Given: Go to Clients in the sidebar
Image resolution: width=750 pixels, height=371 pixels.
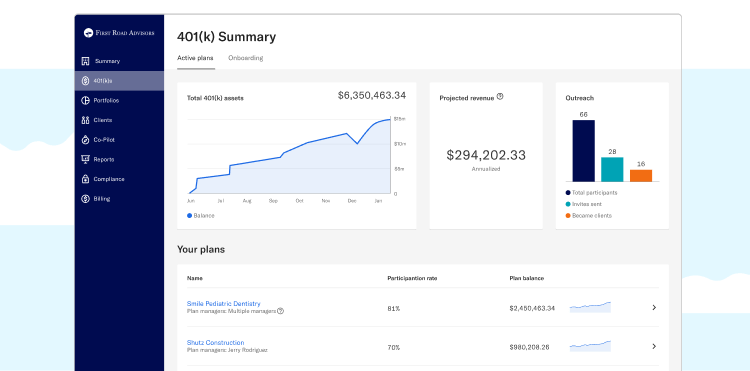Looking at the screenshot, I should coord(119,120).
